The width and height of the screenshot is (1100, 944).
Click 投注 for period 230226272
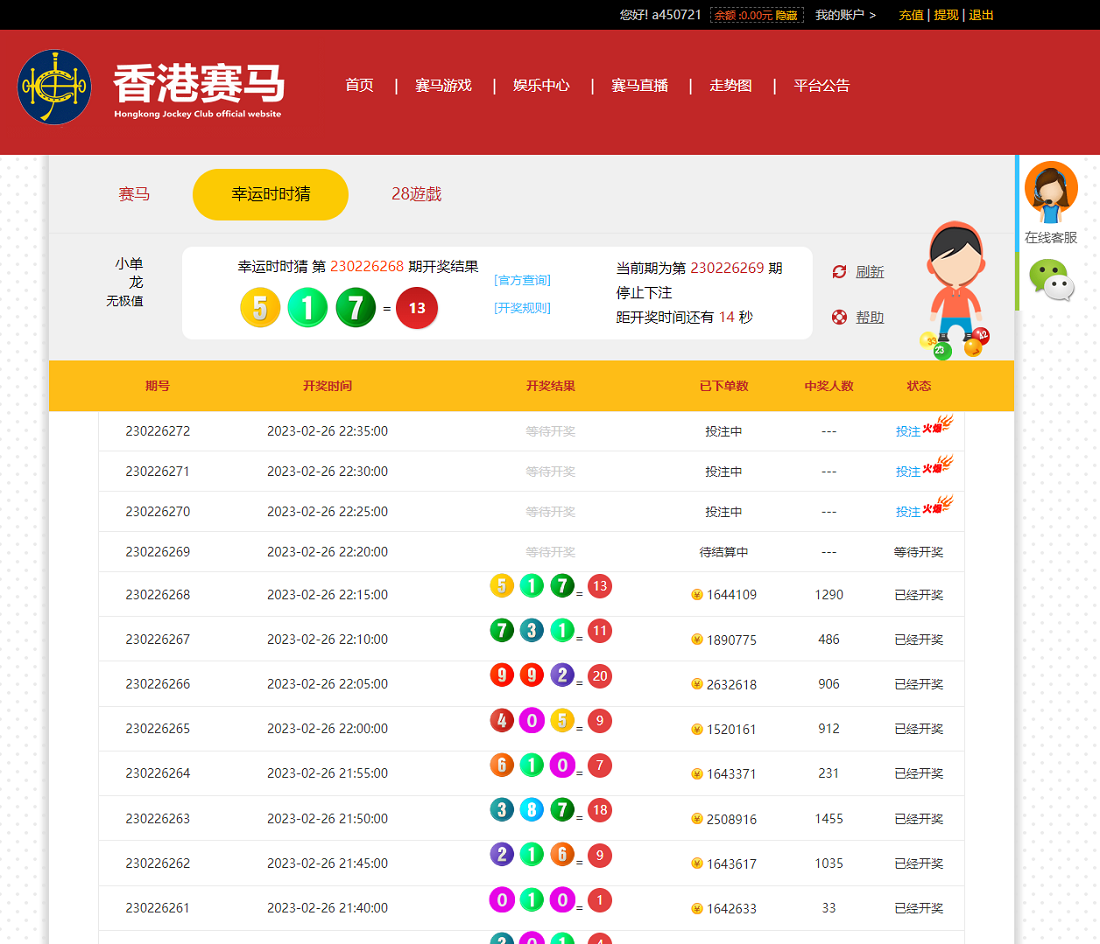(908, 432)
